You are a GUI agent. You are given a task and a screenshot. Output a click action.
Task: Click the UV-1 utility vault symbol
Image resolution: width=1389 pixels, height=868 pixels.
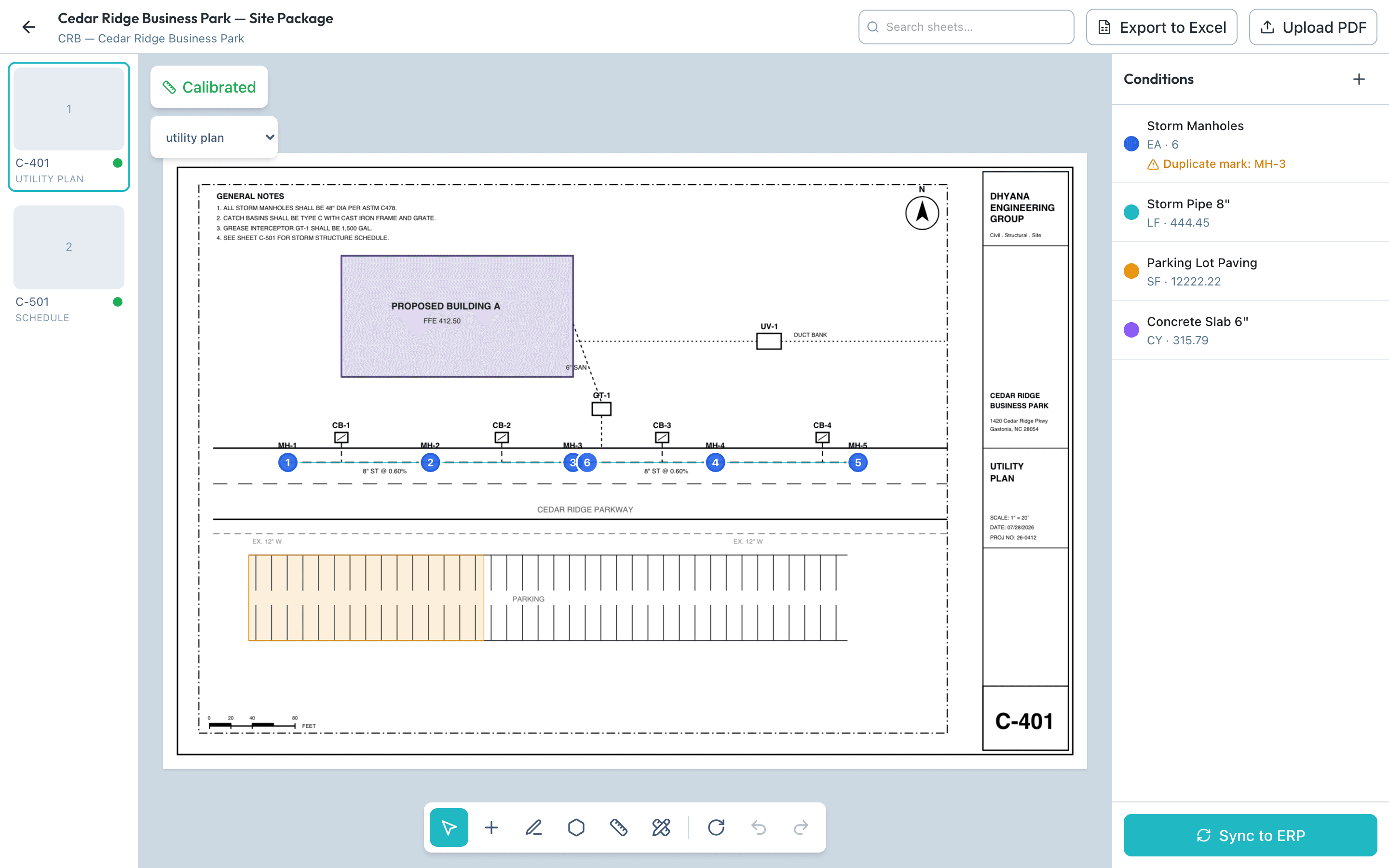click(x=769, y=341)
